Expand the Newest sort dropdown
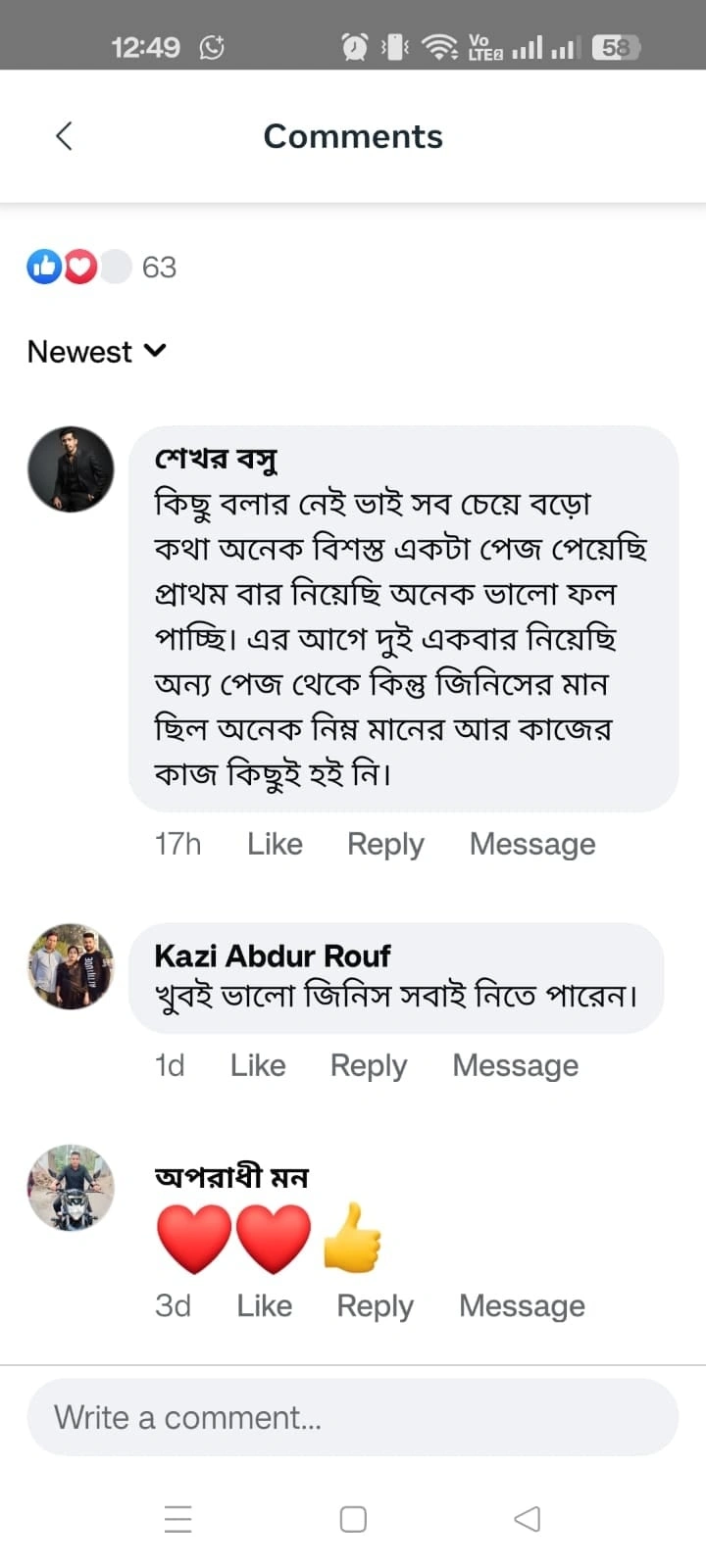 click(97, 351)
